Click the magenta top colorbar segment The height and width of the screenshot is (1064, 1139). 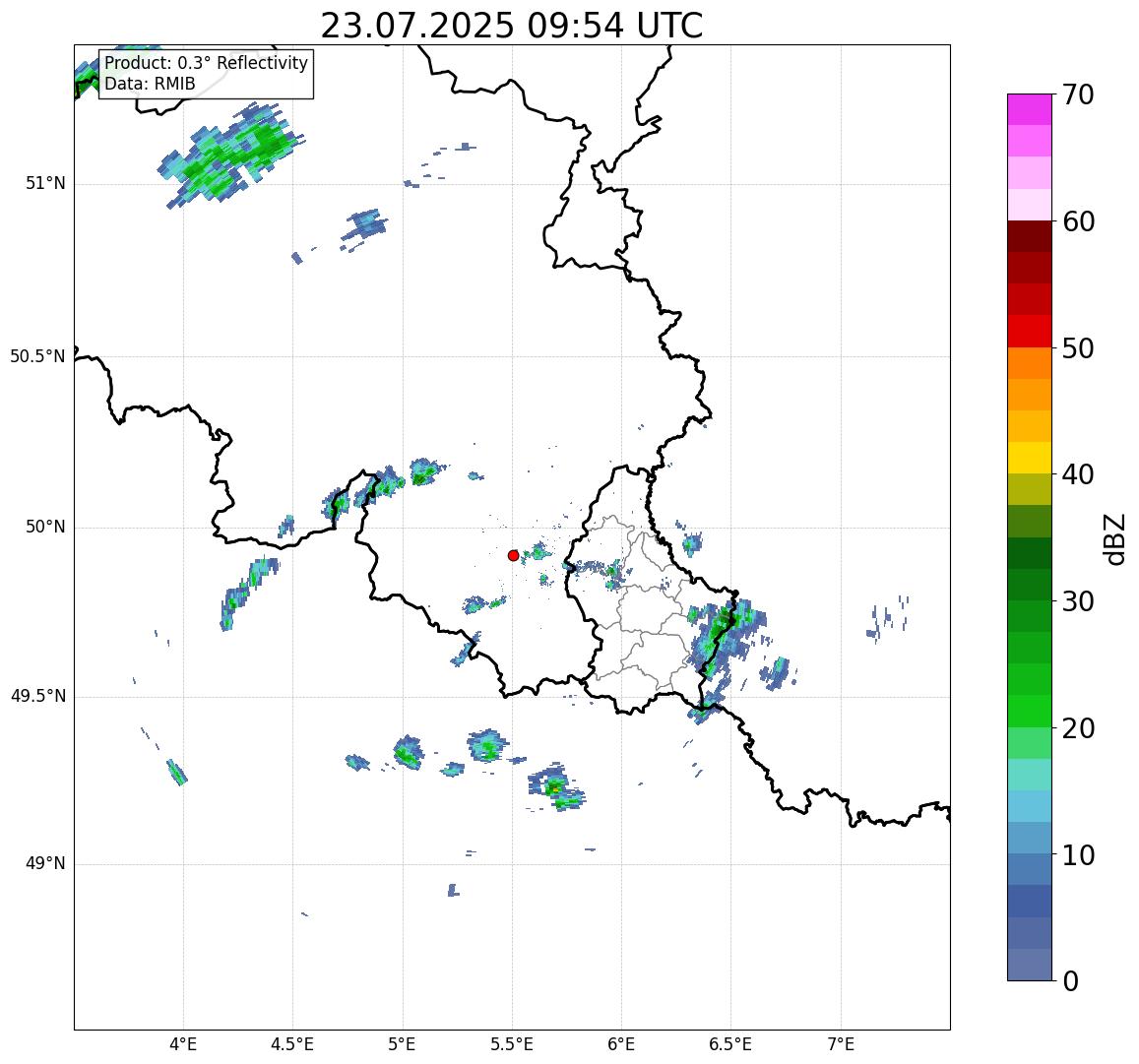(x=1030, y=109)
